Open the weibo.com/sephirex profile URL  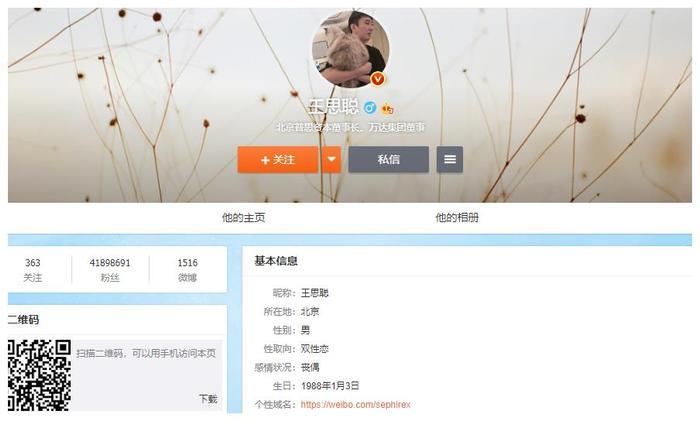point(355,404)
